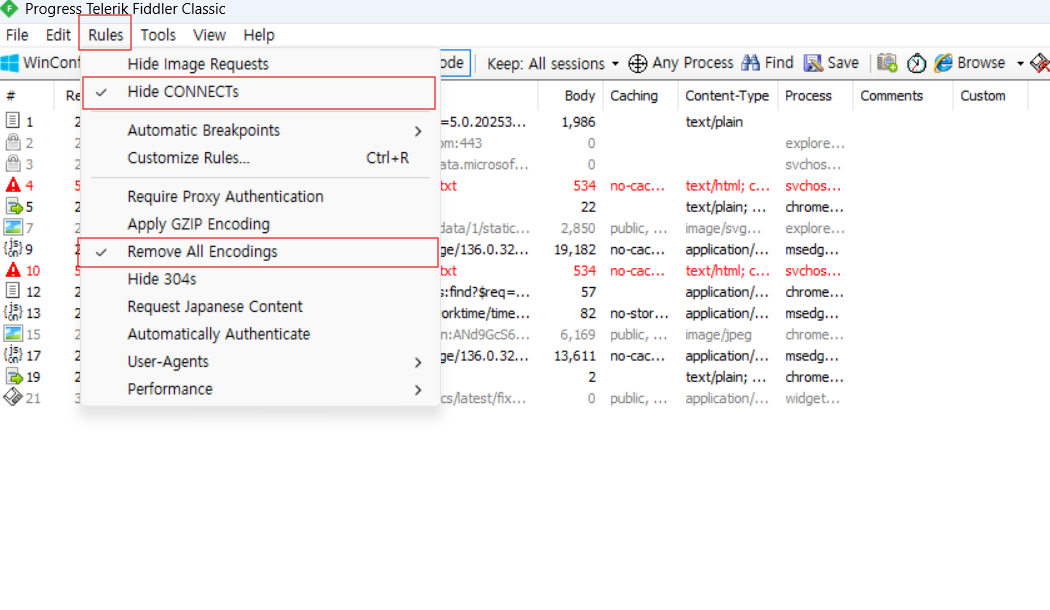Enable Require Proxy Authentication
The width and height of the screenshot is (1050, 610).
click(x=260, y=197)
